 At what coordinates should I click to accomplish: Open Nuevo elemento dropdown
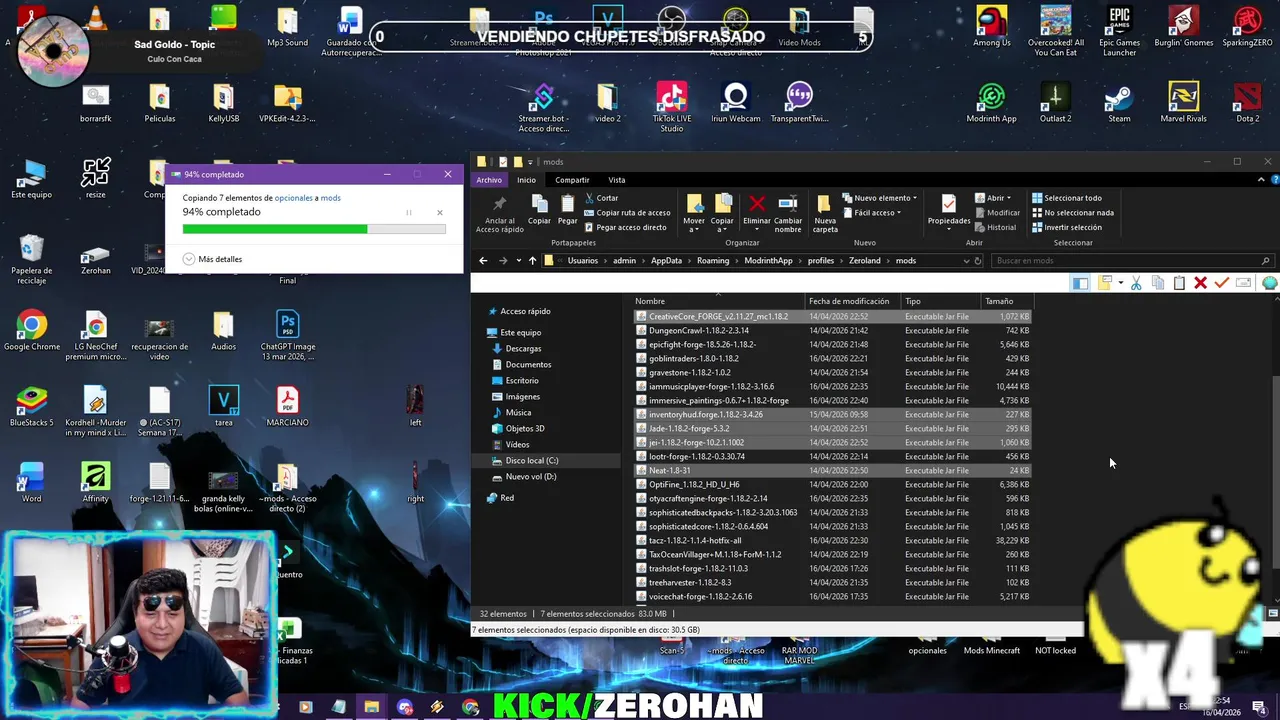pos(881,198)
